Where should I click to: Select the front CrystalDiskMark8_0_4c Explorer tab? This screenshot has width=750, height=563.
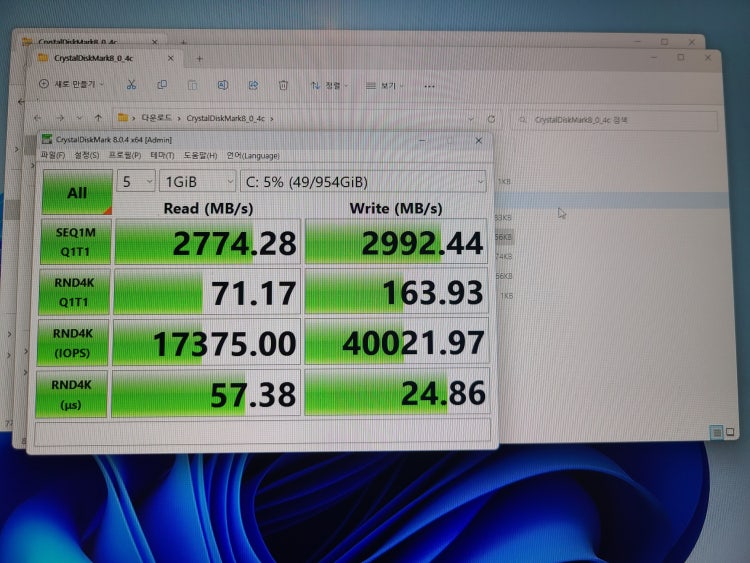pyautogui.click(x=106, y=58)
